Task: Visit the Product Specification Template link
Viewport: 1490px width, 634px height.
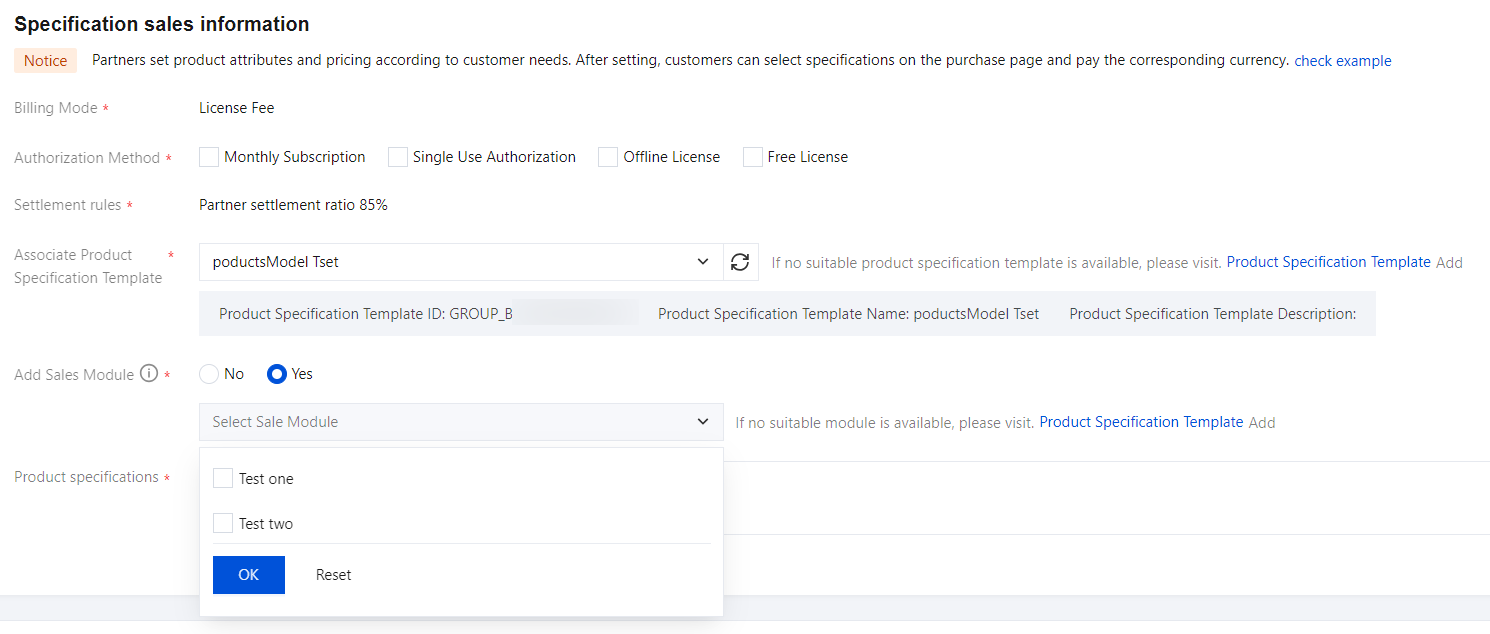Action: coord(1328,261)
